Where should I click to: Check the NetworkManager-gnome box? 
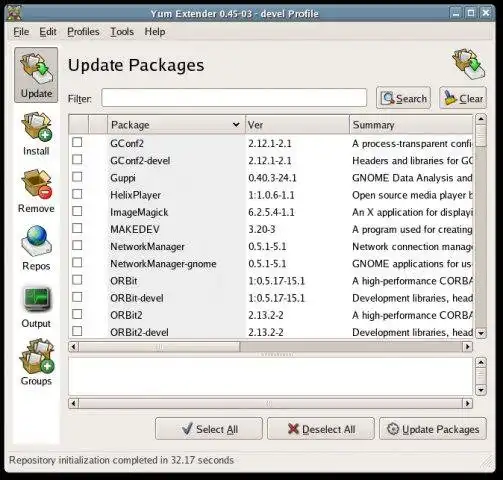click(77, 263)
